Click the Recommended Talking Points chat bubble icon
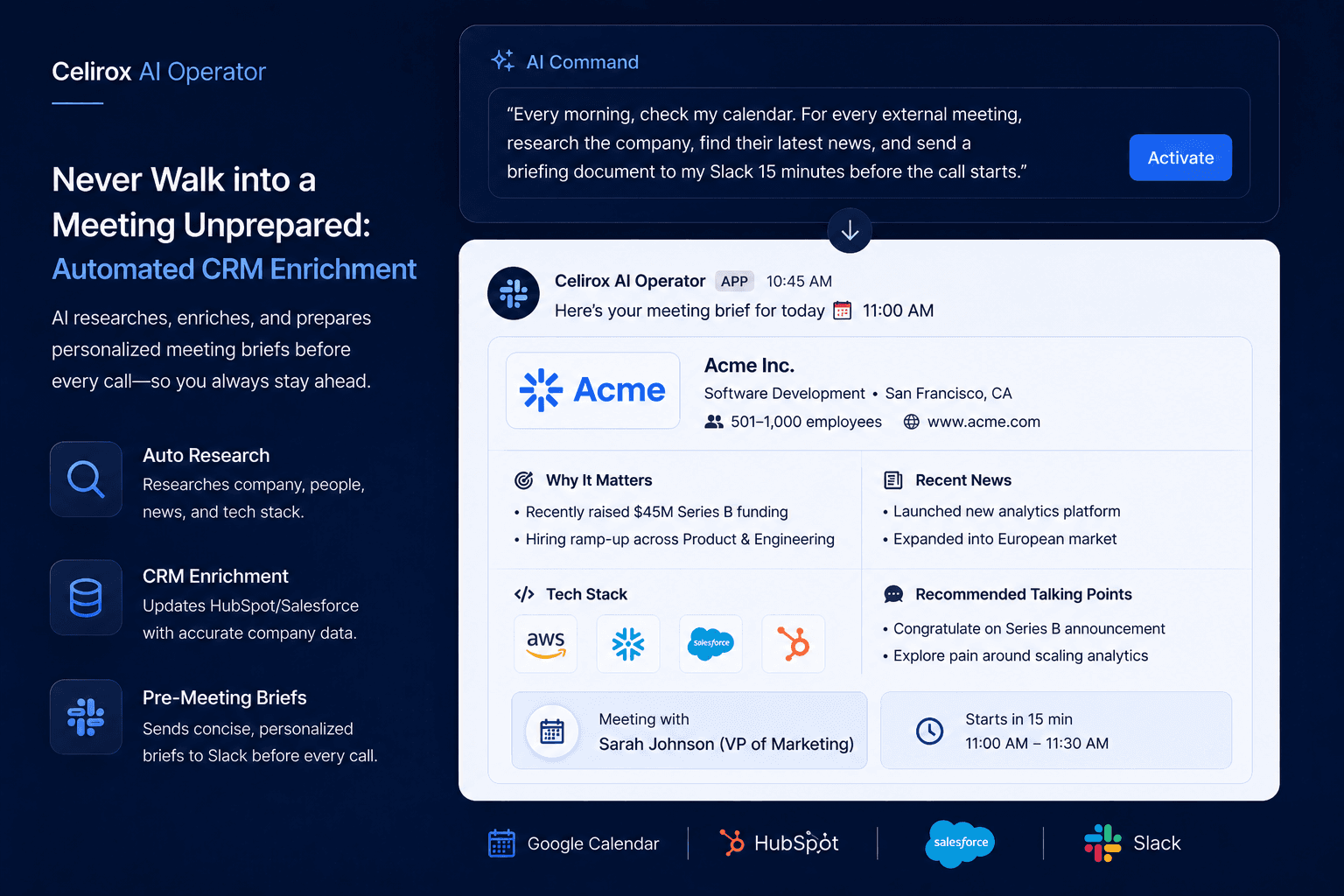Screen dimensions: 1344x896 (893, 594)
